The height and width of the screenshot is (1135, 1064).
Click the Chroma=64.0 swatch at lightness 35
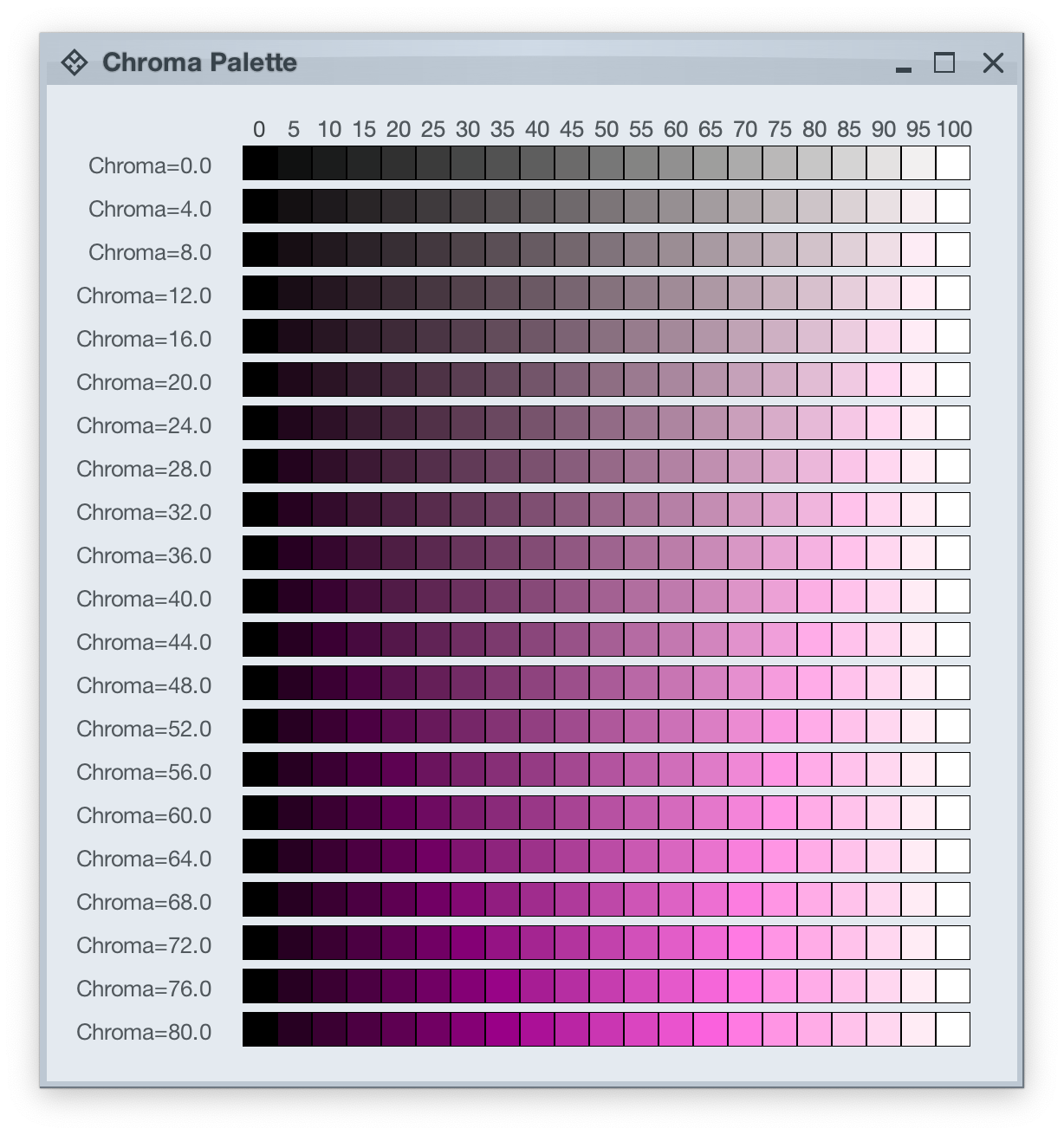pyautogui.click(x=503, y=856)
